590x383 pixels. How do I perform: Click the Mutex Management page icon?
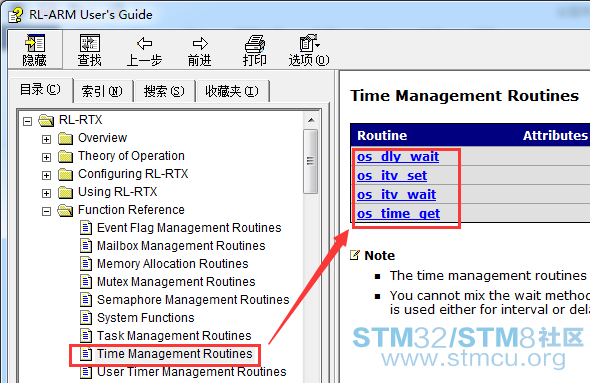[x=86, y=282]
